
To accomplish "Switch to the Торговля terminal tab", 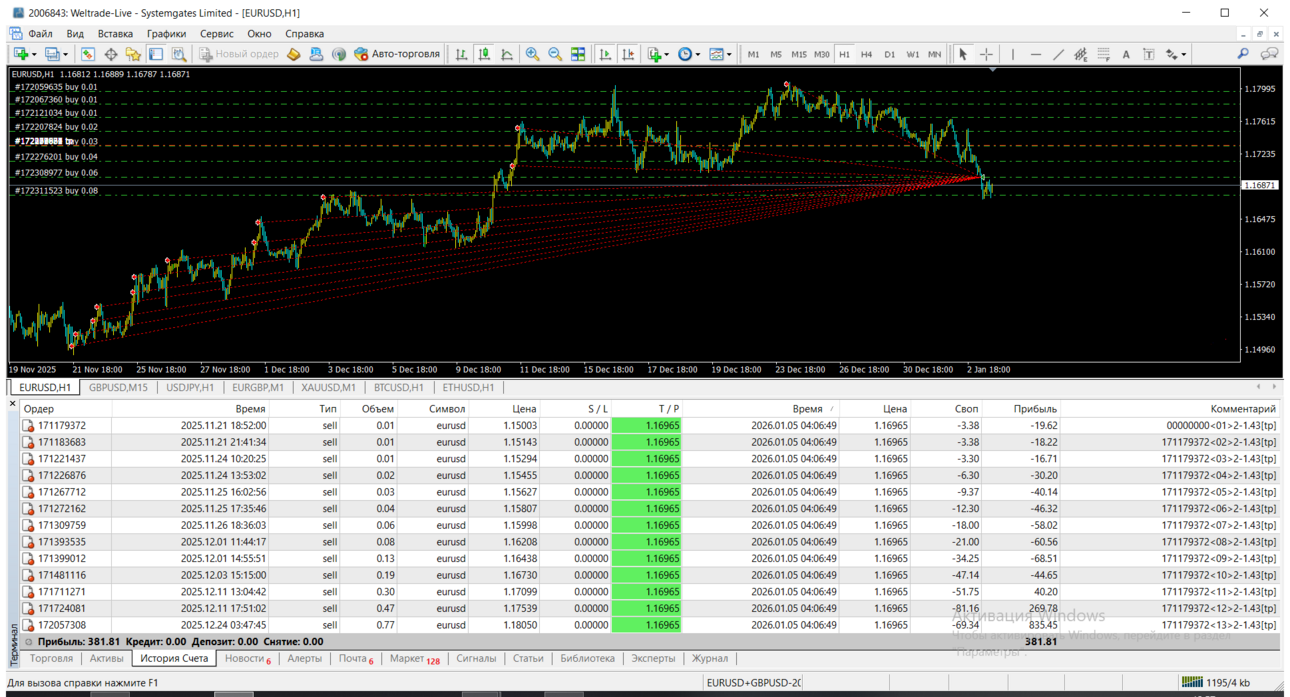I will [51, 658].
